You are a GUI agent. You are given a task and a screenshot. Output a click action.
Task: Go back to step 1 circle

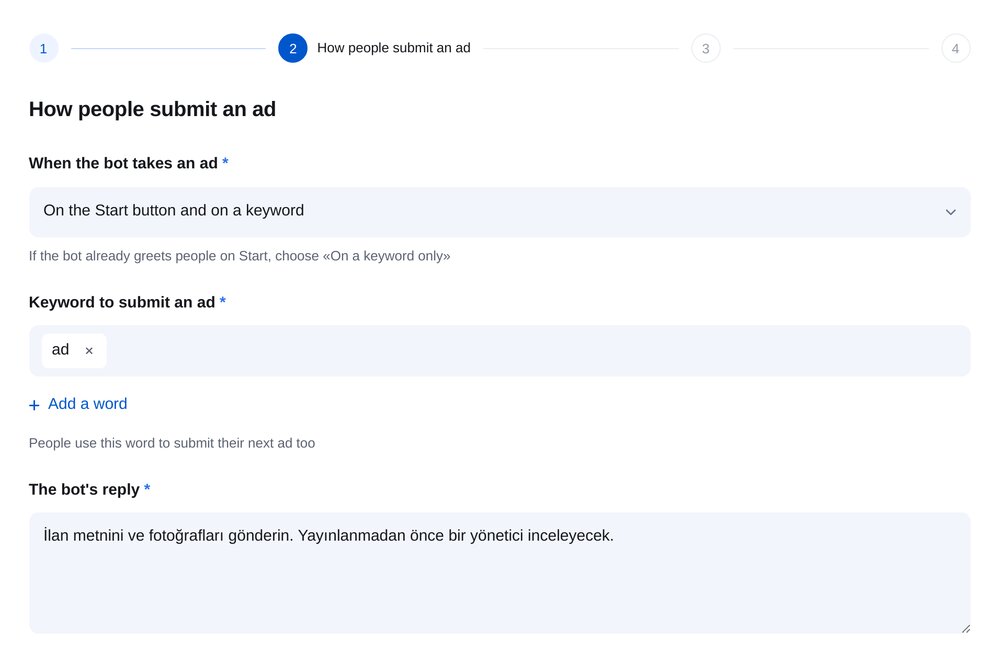[43, 48]
